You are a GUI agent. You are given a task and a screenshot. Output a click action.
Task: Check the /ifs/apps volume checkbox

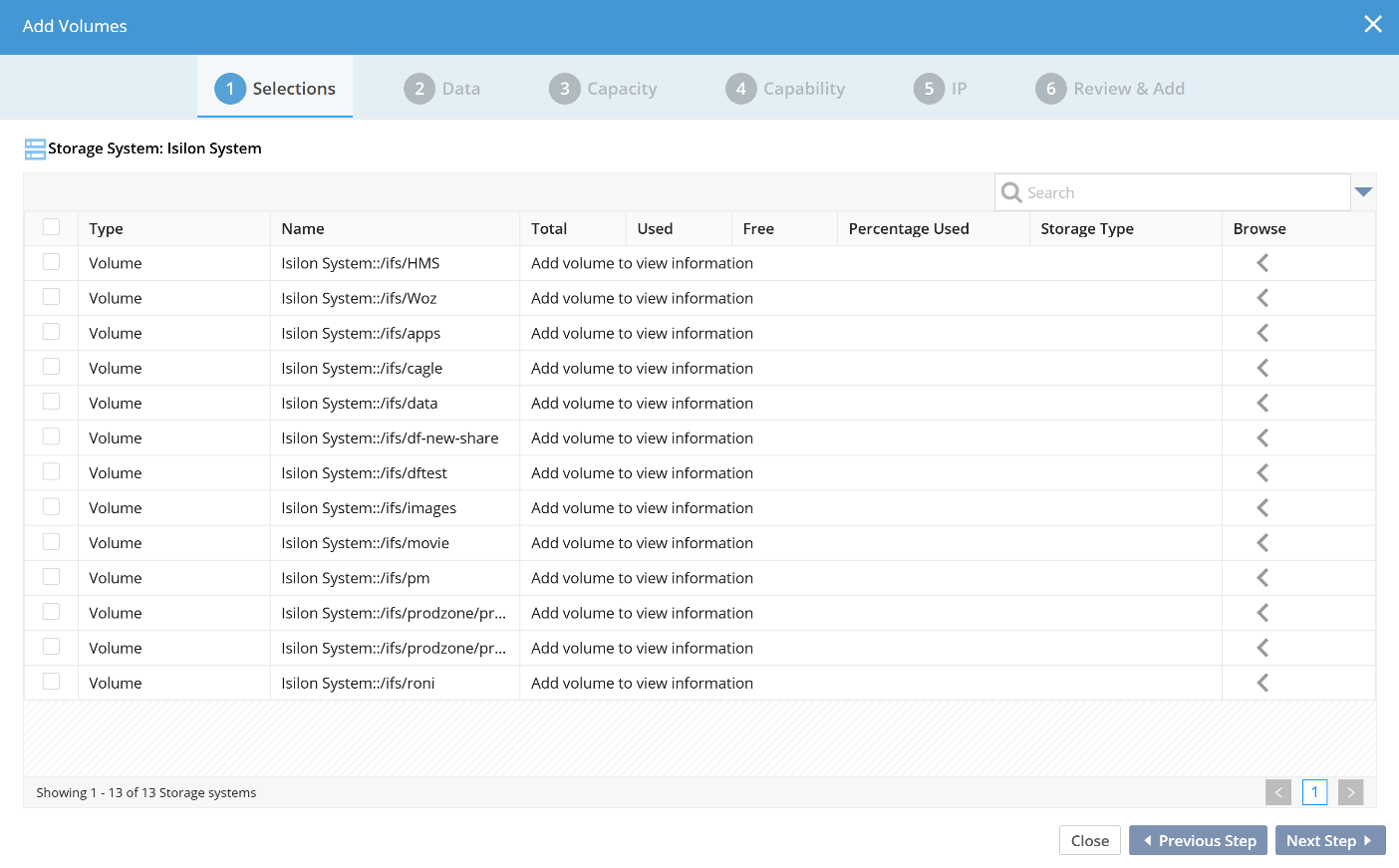(52, 332)
